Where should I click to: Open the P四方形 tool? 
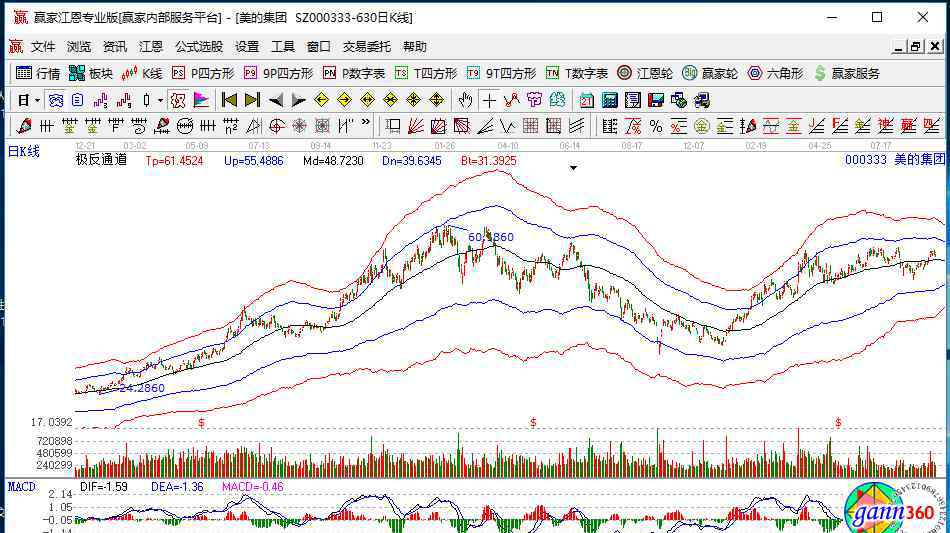point(203,73)
